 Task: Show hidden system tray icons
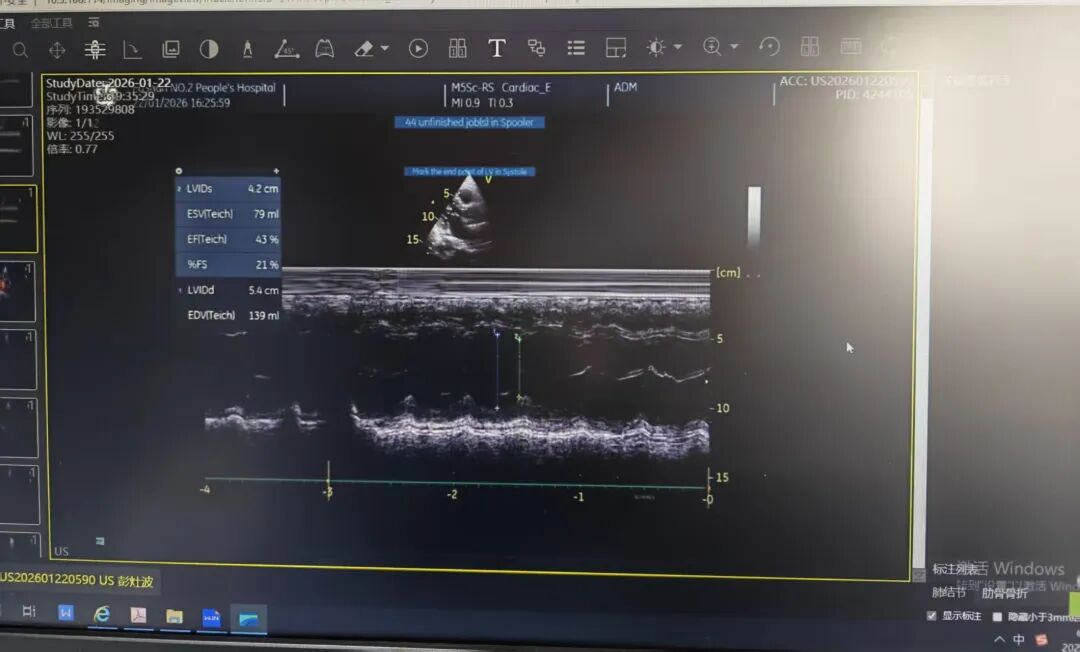(999, 640)
